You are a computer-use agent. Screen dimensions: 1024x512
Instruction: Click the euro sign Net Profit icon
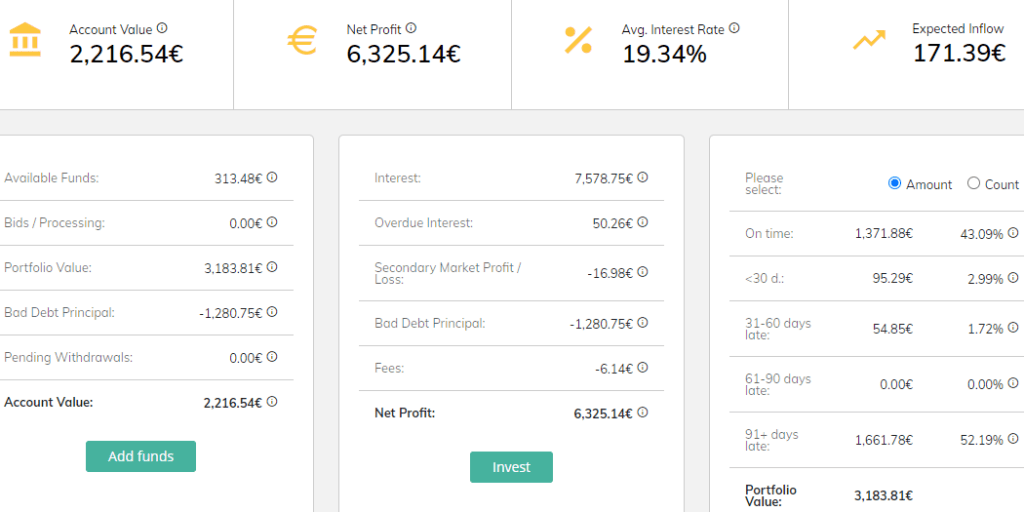pos(301,41)
